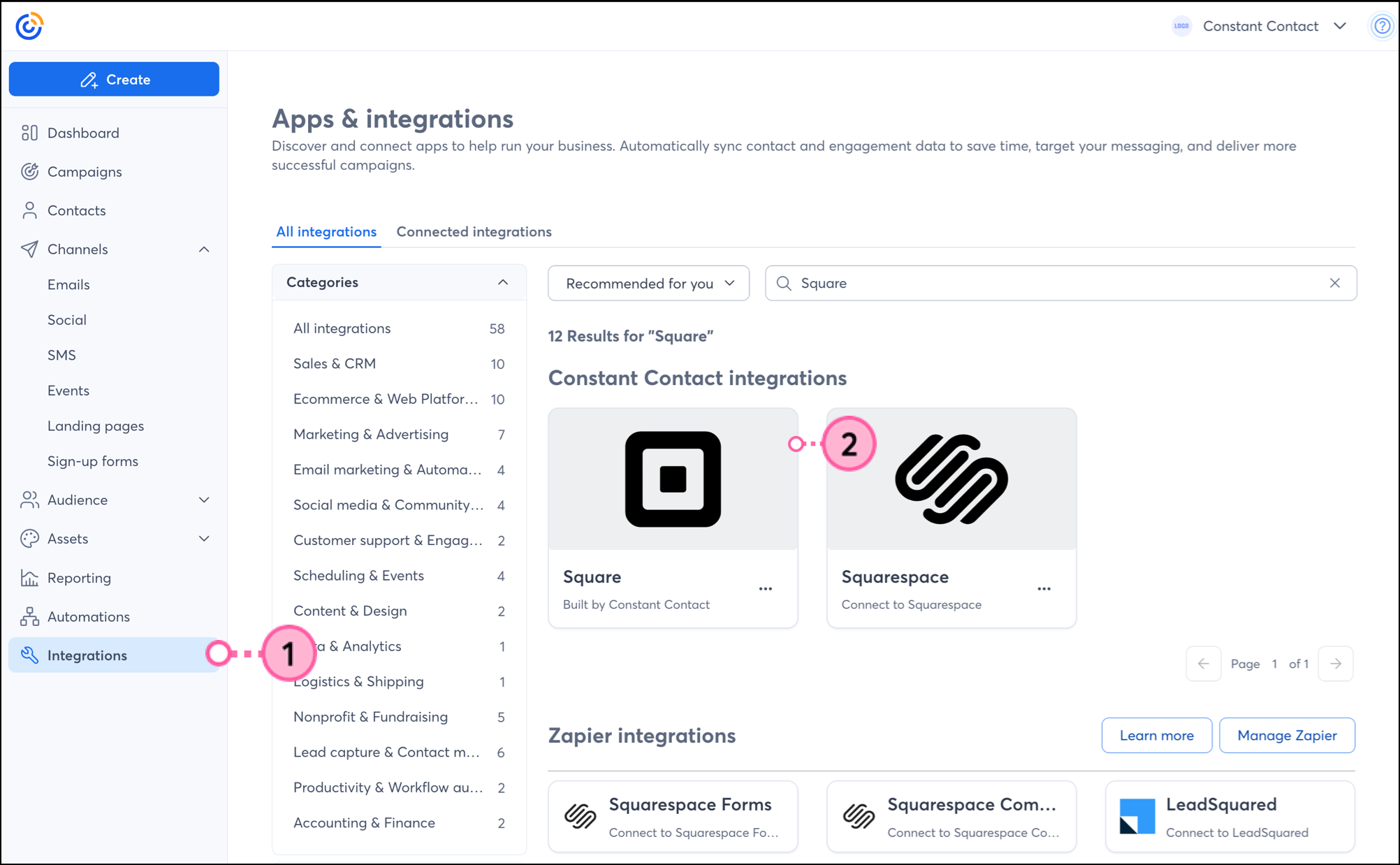Viewport: 1400px width, 865px height.
Task: Open the LeadSquared Zapier card title
Action: coord(1220,804)
